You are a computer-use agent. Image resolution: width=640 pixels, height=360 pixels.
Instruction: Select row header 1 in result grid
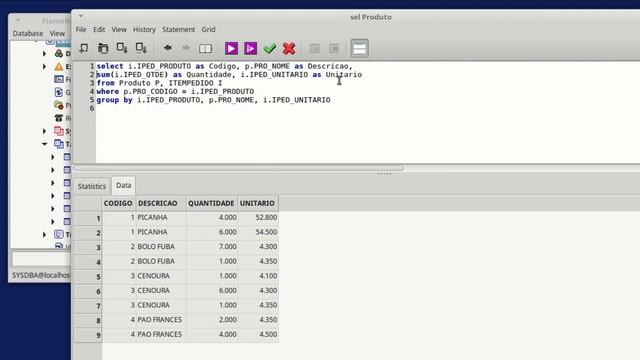(x=88, y=218)
